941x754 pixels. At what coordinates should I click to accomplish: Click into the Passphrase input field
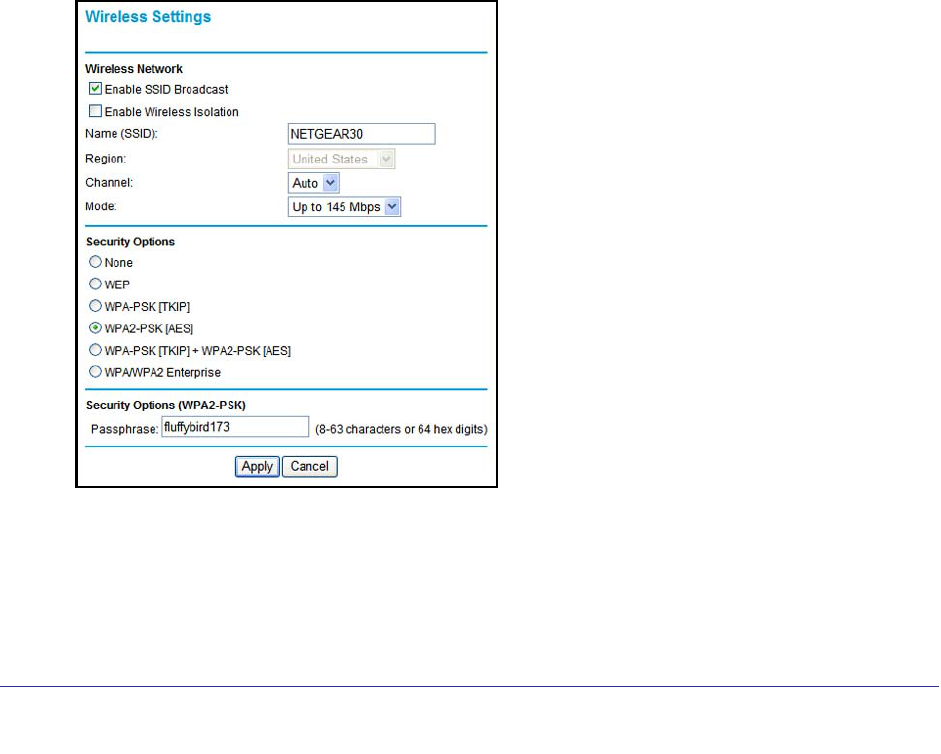point(235,427)
